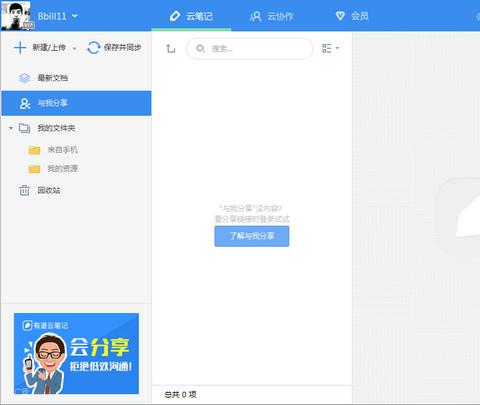
Task: Open 最新文档 recent documents
Action: (x=76, y=78)
